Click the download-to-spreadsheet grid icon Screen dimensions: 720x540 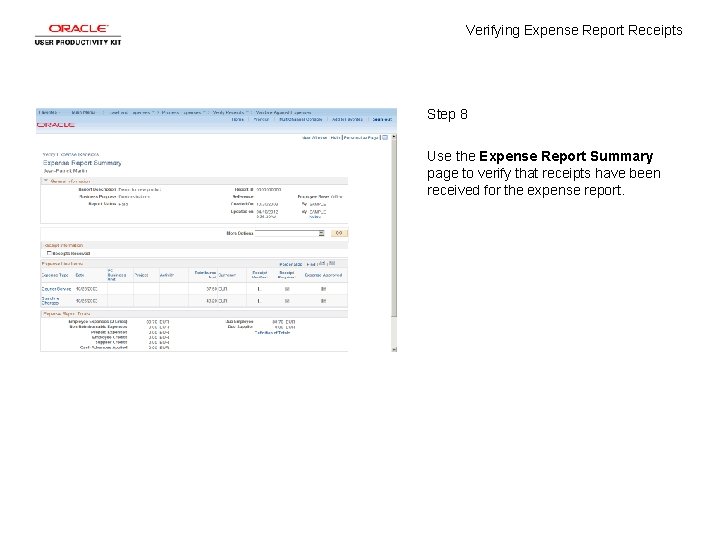click(x=332, y=264)
